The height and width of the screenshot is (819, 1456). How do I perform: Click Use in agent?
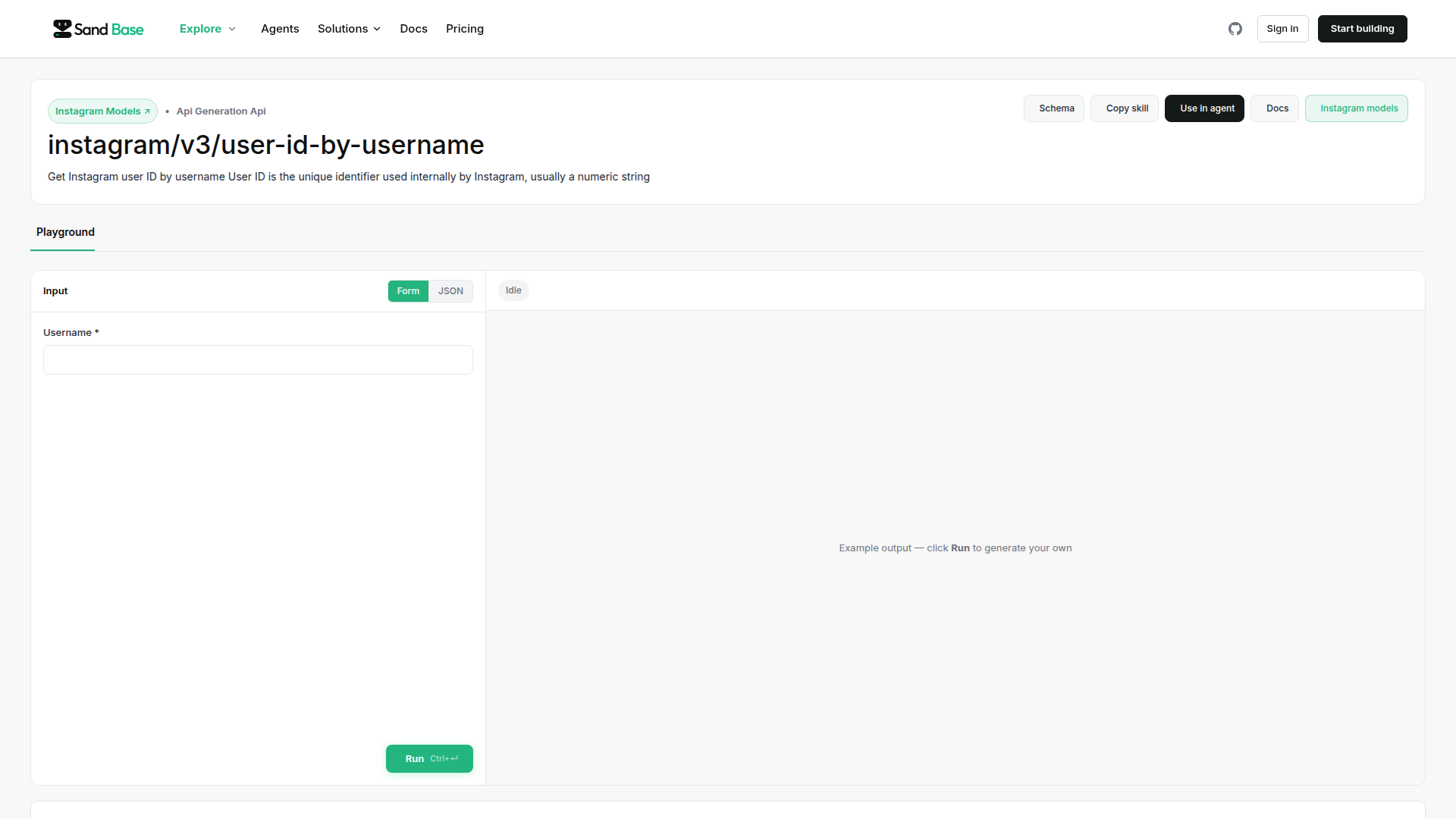(x=1204, y=108)
